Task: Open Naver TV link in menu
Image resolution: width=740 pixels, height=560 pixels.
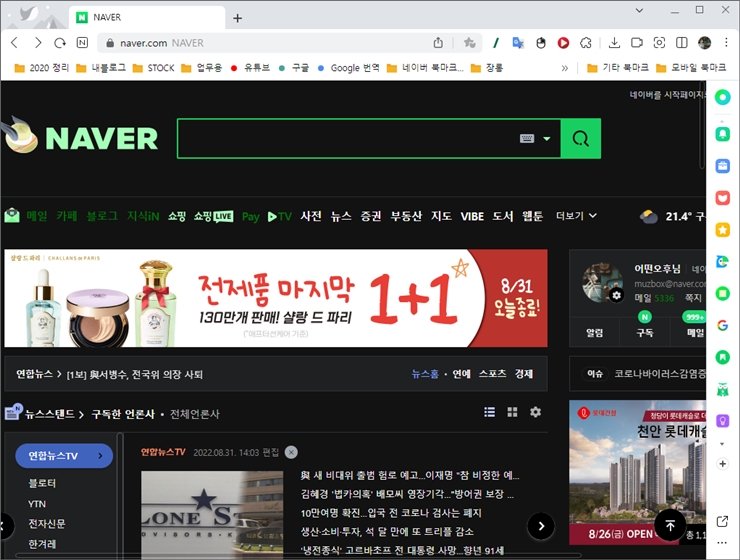Action: pyautogui.click(x=279, y=216)
